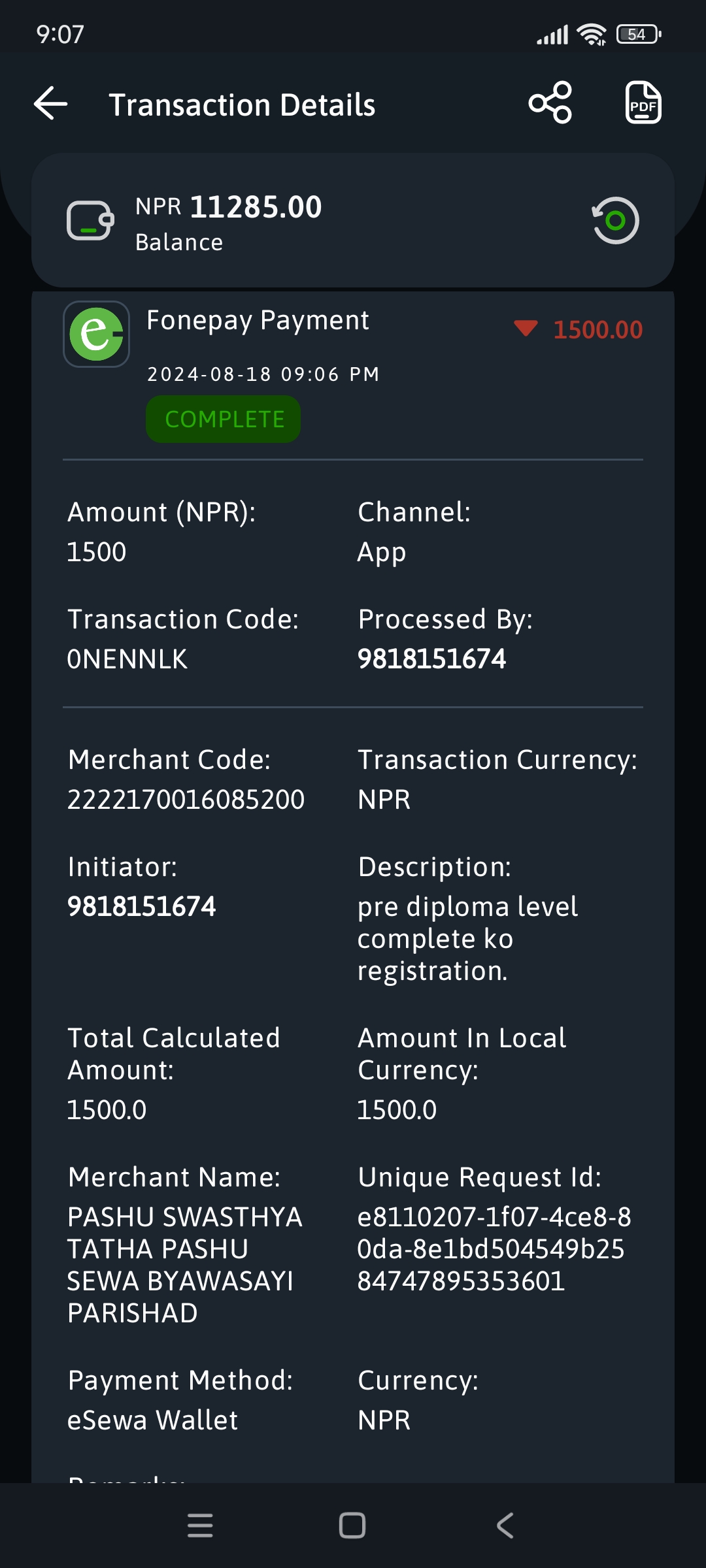Tap the merchant code 2222170016085200
706x1568 pixels.
(x=186, y=800)
